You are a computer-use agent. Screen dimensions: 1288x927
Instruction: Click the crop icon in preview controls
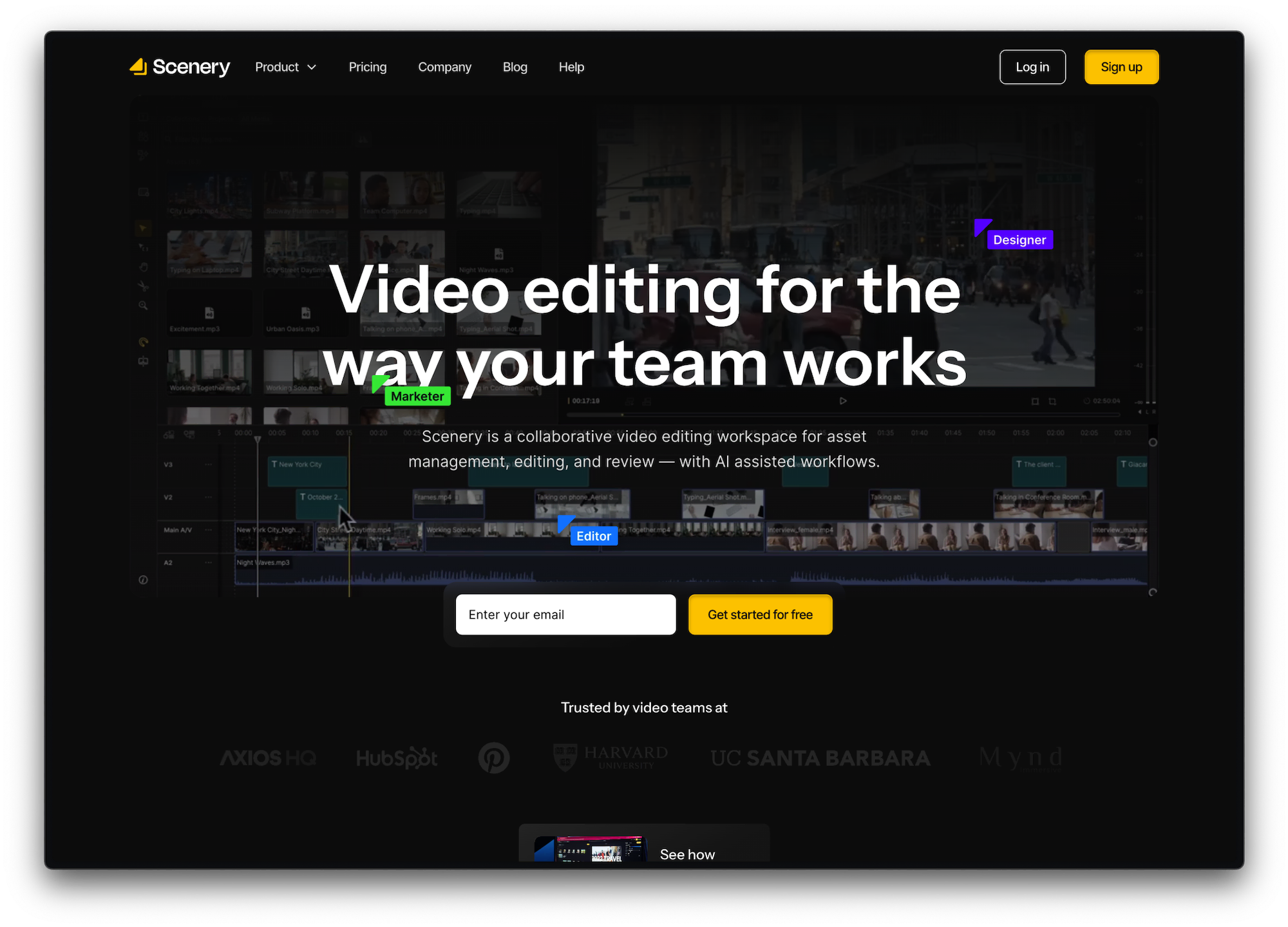[x=1052, y=401]
